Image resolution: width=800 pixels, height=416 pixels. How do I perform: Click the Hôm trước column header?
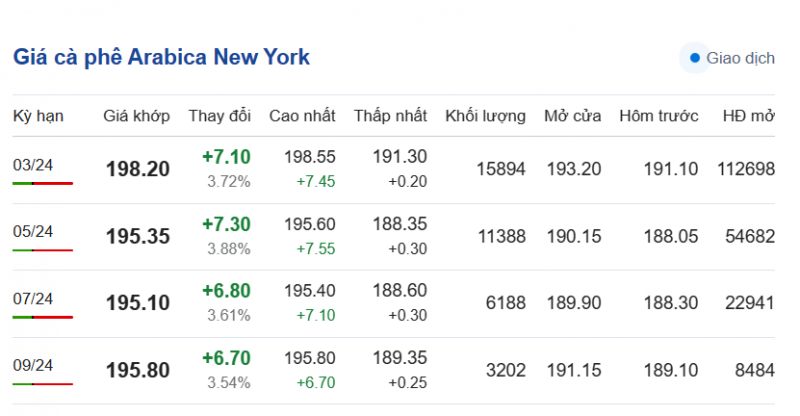[x=658, y=116]
